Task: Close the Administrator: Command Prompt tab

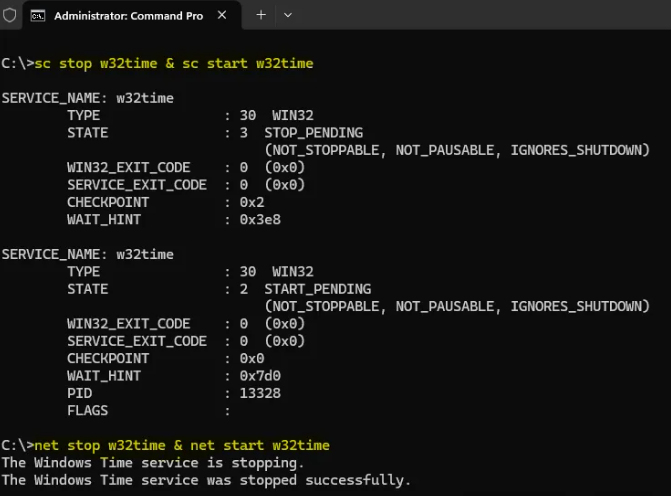Action: (221, 16)
